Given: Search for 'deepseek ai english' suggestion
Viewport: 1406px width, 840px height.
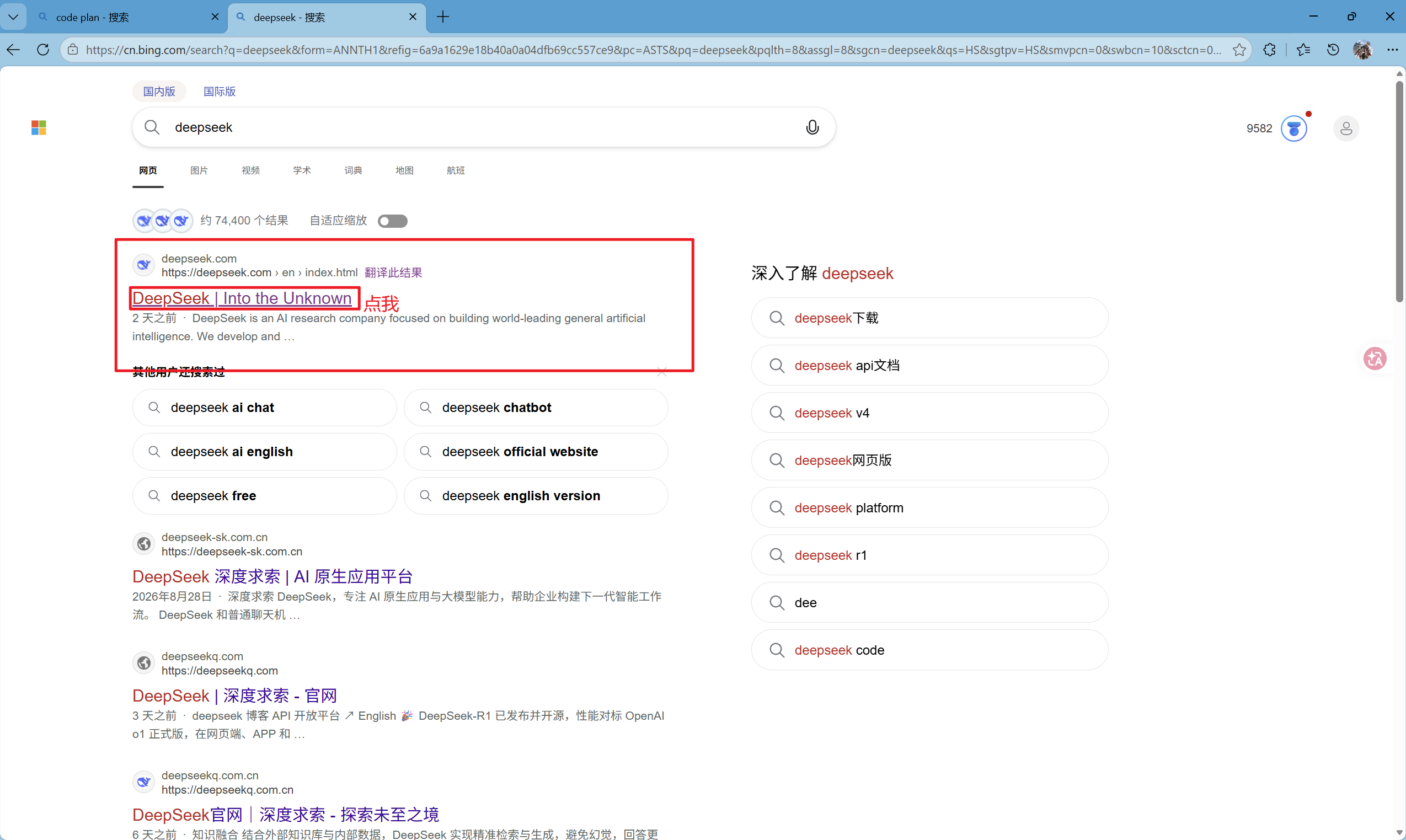Looking at the screenshot, I should point(264,452).
